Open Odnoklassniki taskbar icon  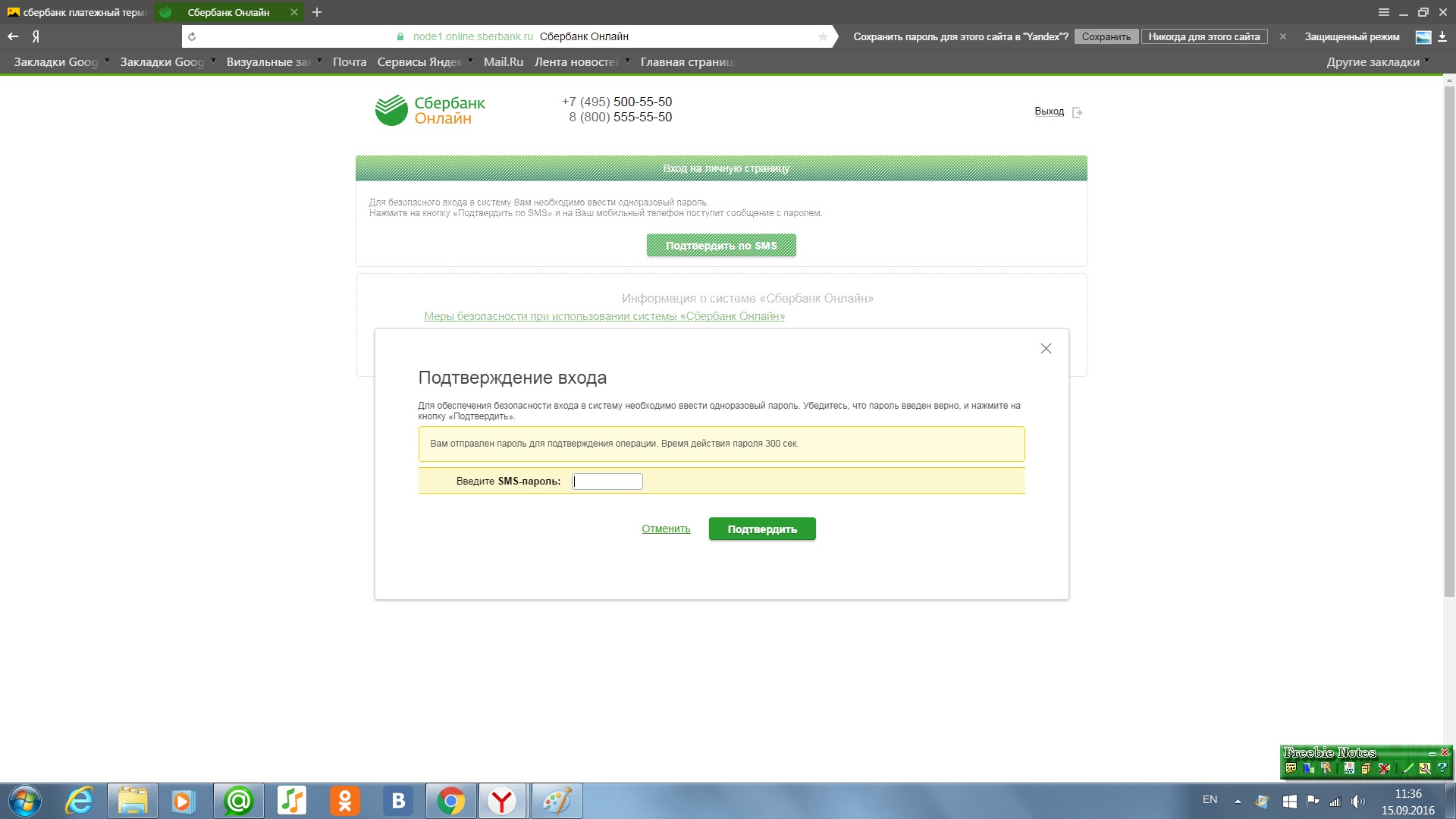pos(345,801)
